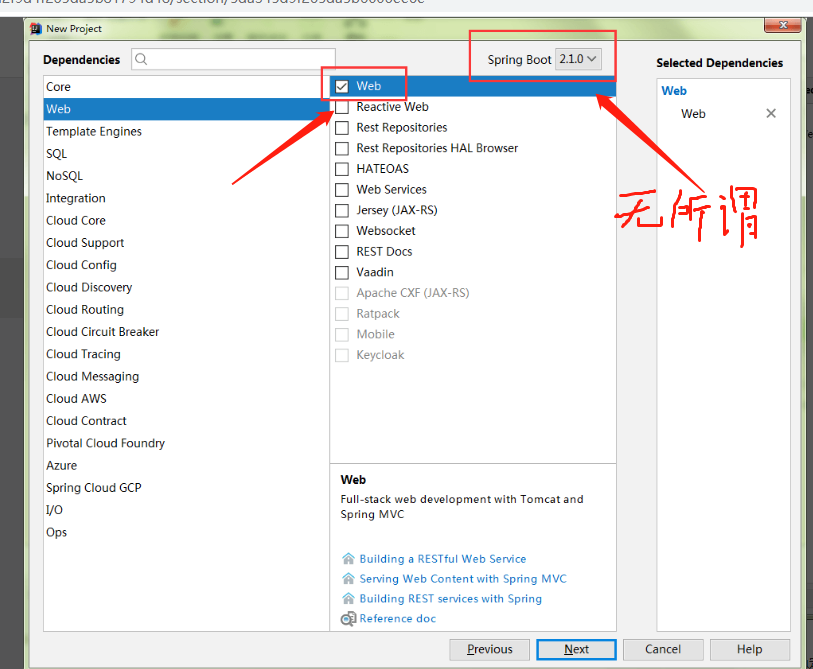Click the Web item under Selected Dependencies
This screenshot has height=669, width=813.
click(693, 114)
